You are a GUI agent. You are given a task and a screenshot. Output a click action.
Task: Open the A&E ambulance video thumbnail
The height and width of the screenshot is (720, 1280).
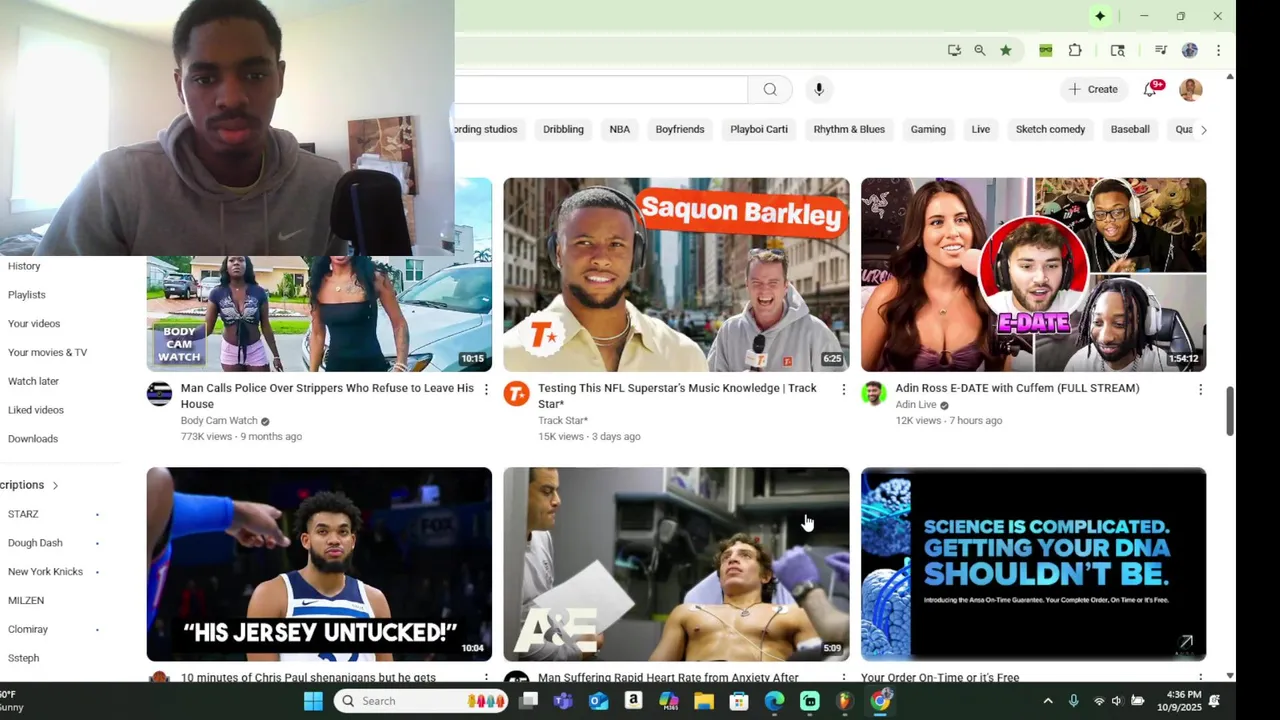[x=676, y=564]
